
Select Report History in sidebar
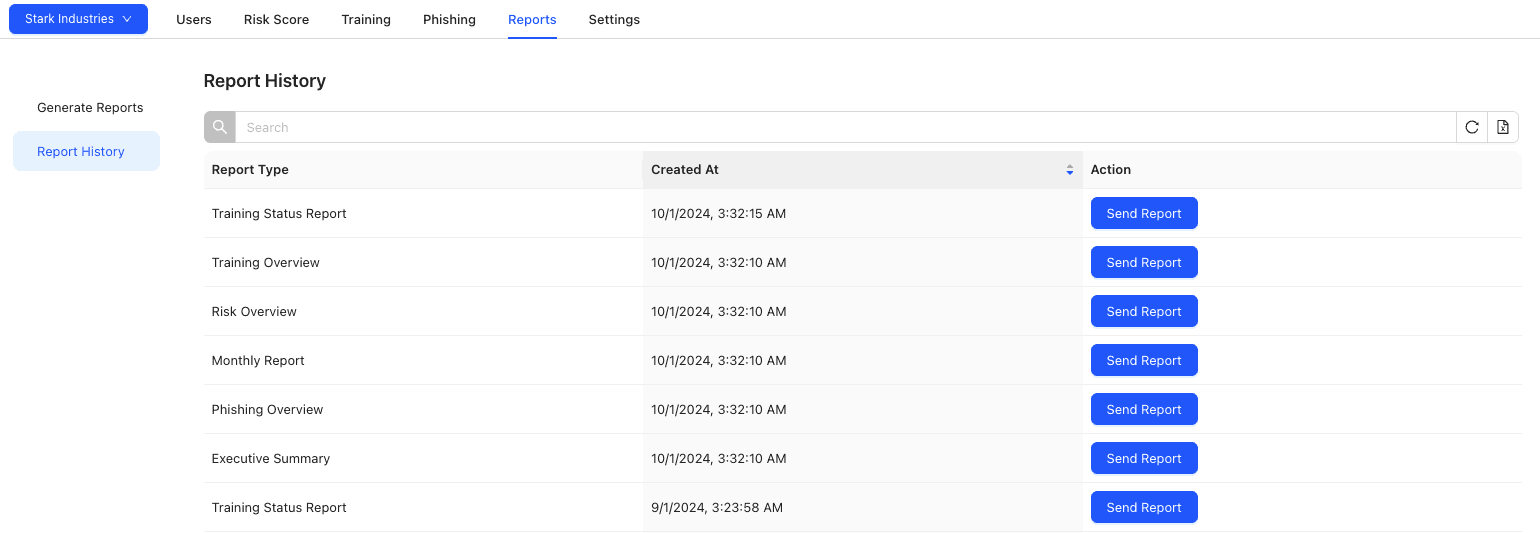click(x=86, y=151)
